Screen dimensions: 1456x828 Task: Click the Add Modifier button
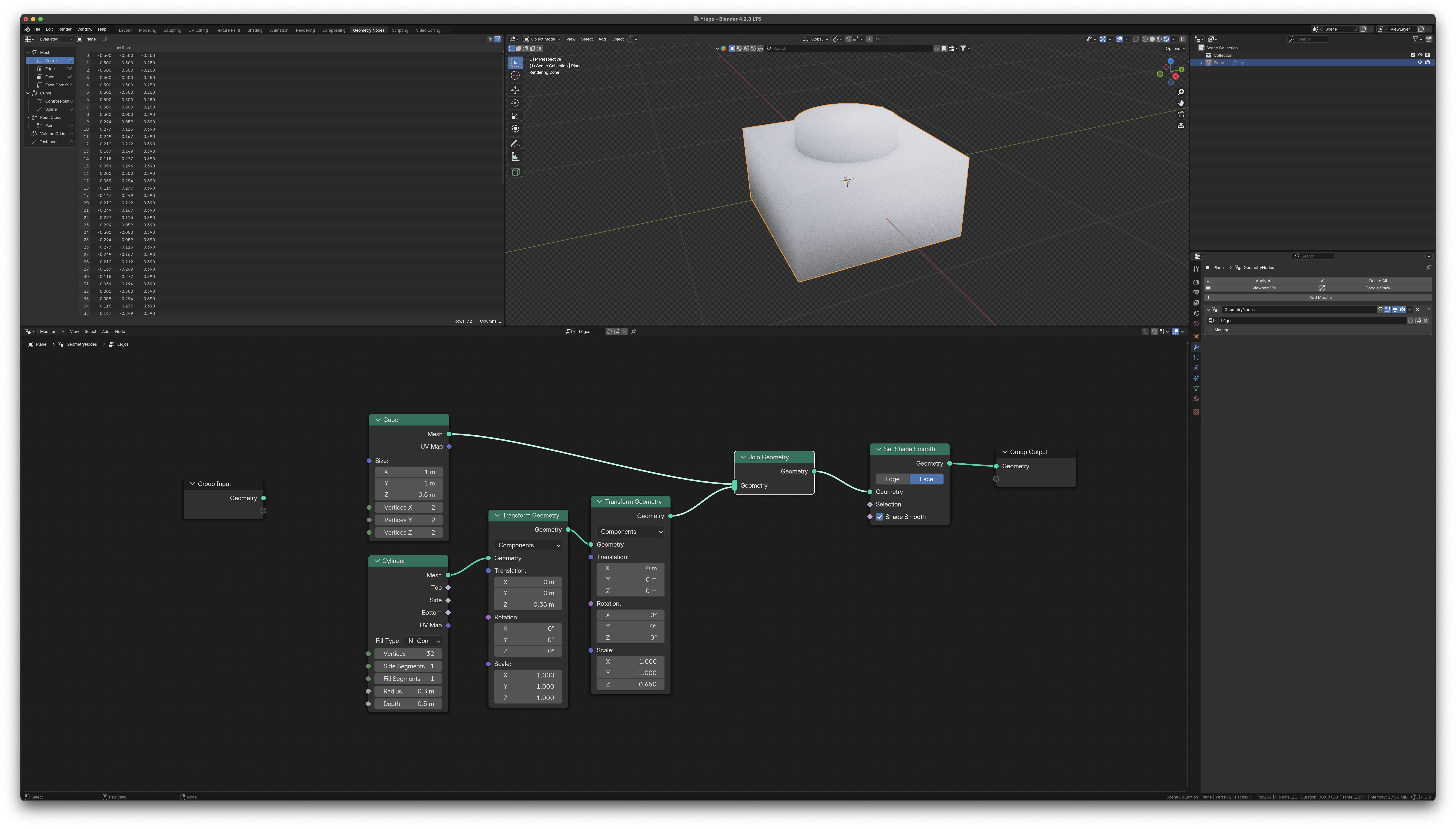pos(1318,297)
